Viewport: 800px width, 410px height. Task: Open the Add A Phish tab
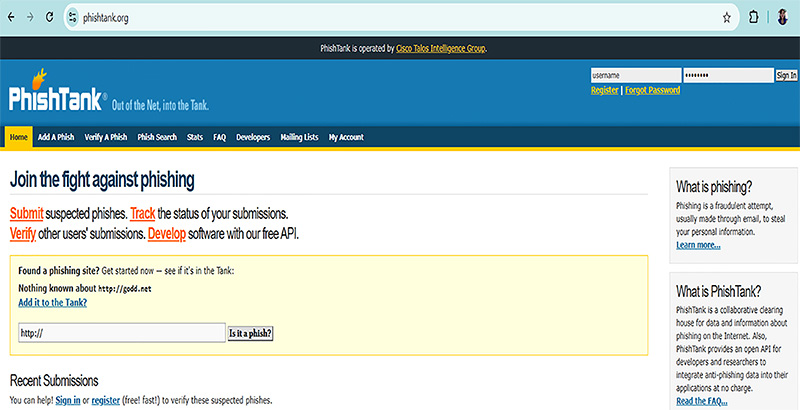coord(56,137)
